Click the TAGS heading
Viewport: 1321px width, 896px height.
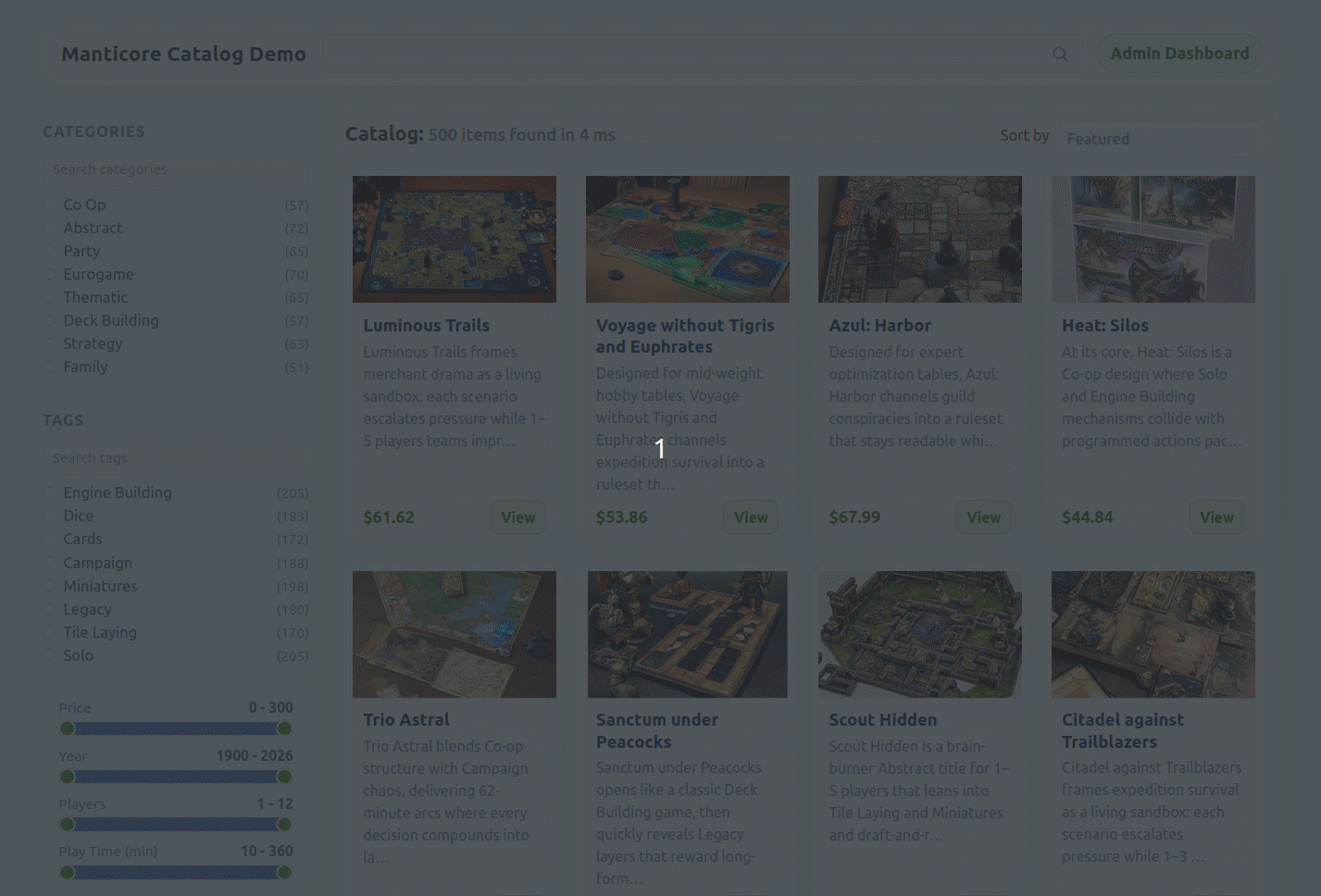click(x=63, y=420)
